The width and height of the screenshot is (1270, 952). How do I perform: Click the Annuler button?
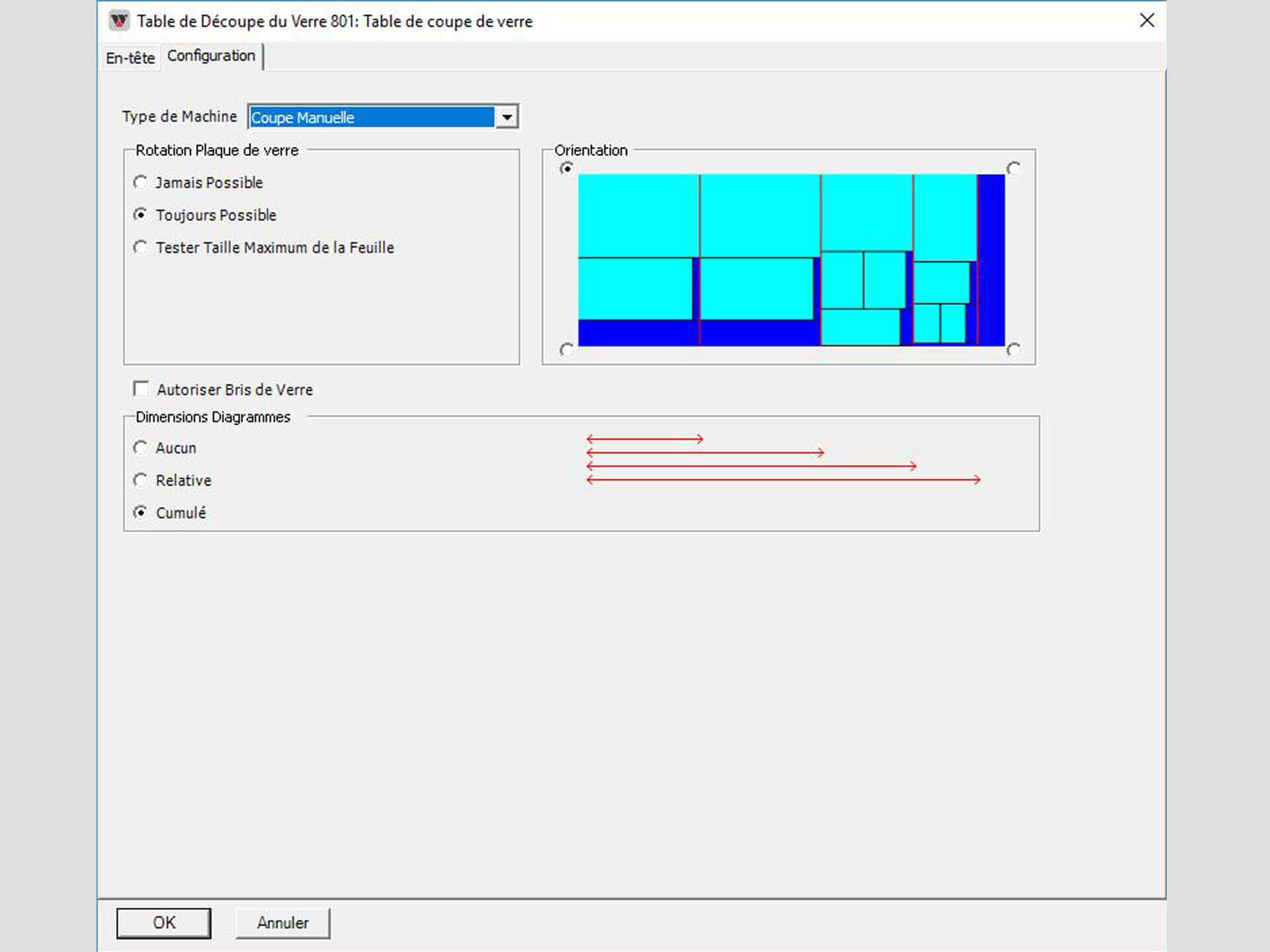(x=282, y=923)
